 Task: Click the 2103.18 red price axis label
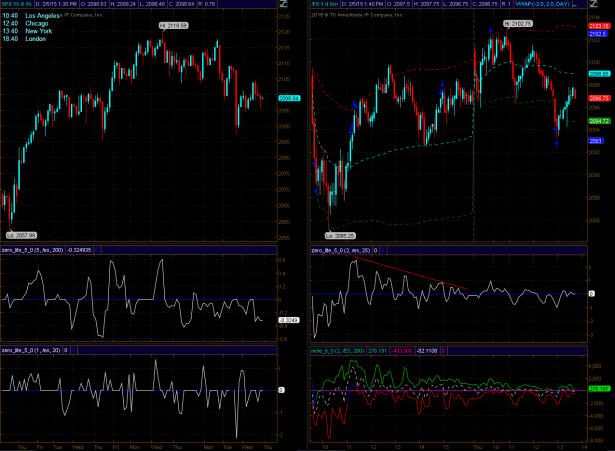coord(599,26)
